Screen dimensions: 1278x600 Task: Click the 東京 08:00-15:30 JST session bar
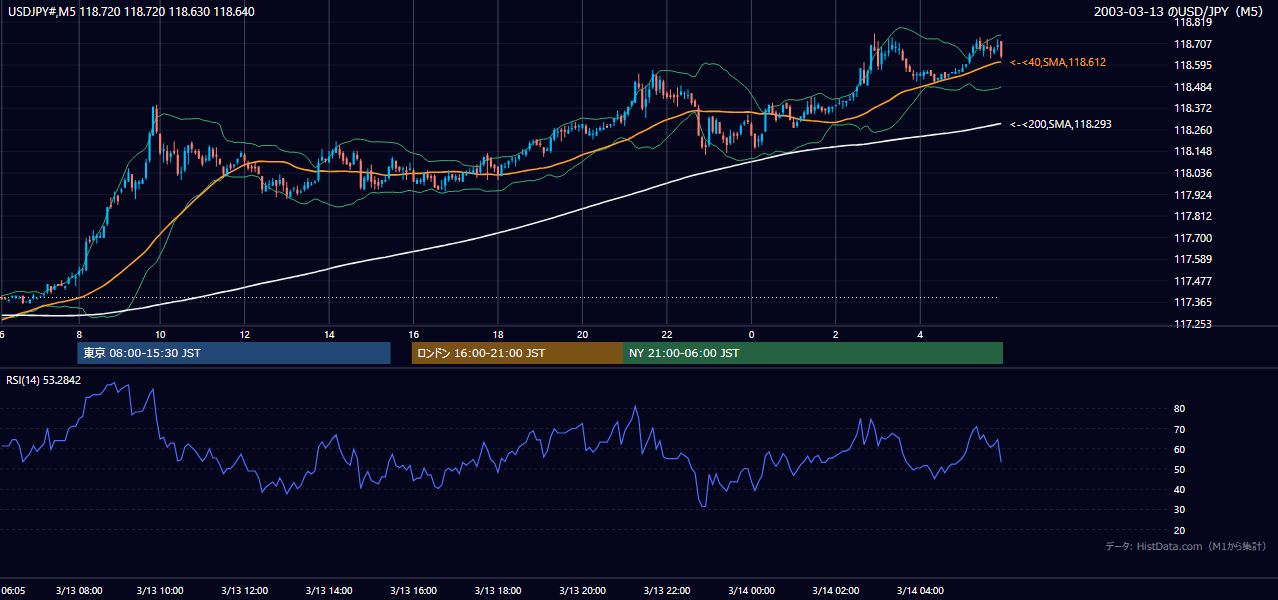tap(234, 353)
